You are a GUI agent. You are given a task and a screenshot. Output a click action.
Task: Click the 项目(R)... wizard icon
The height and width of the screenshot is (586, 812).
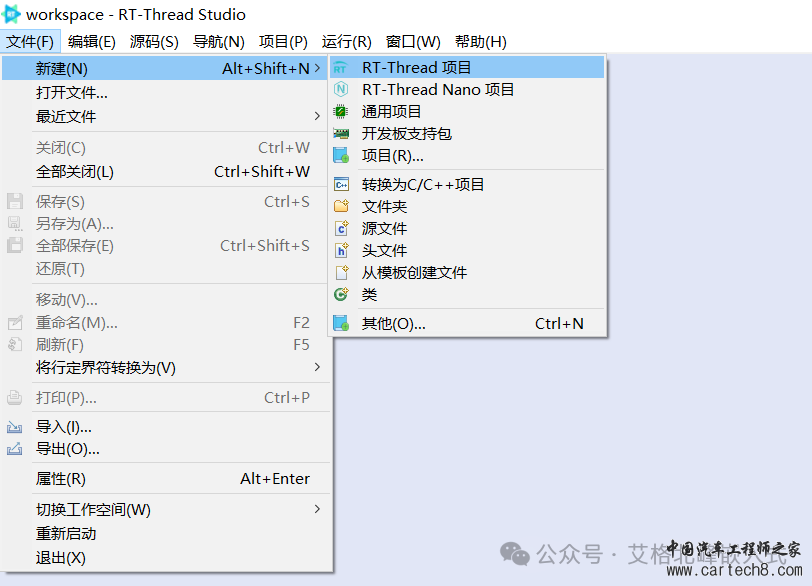pyautogui.click(x=341, y=155)
